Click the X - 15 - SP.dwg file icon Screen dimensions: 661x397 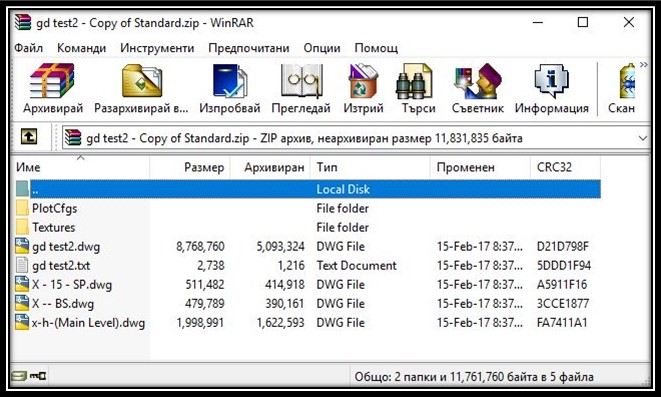coord(22,284)
